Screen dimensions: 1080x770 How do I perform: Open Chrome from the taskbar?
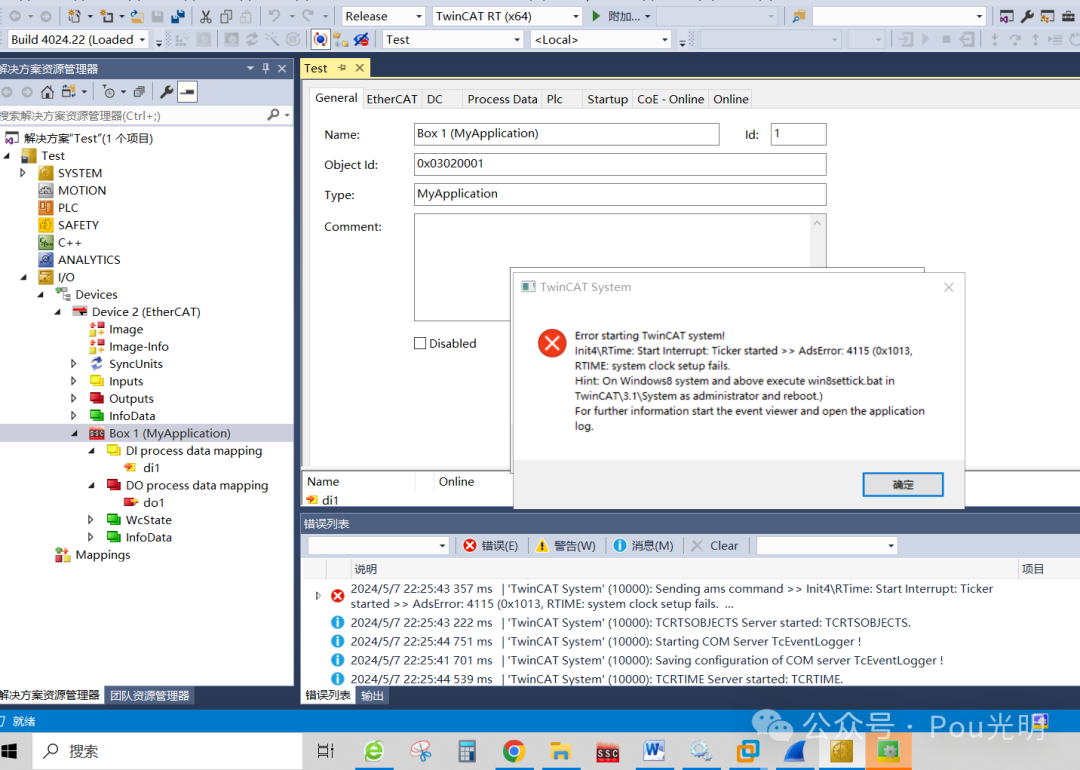coord(514,751)
